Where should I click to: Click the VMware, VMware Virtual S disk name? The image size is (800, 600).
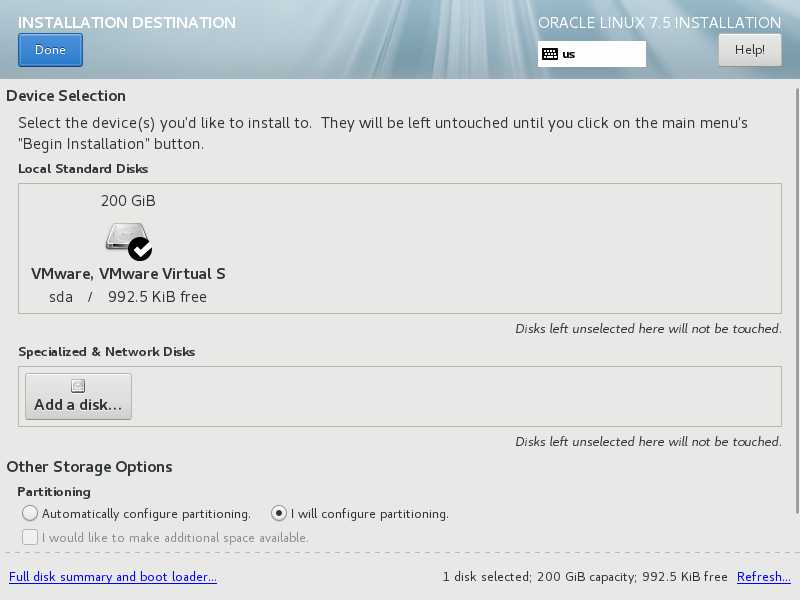pos(128,273)
